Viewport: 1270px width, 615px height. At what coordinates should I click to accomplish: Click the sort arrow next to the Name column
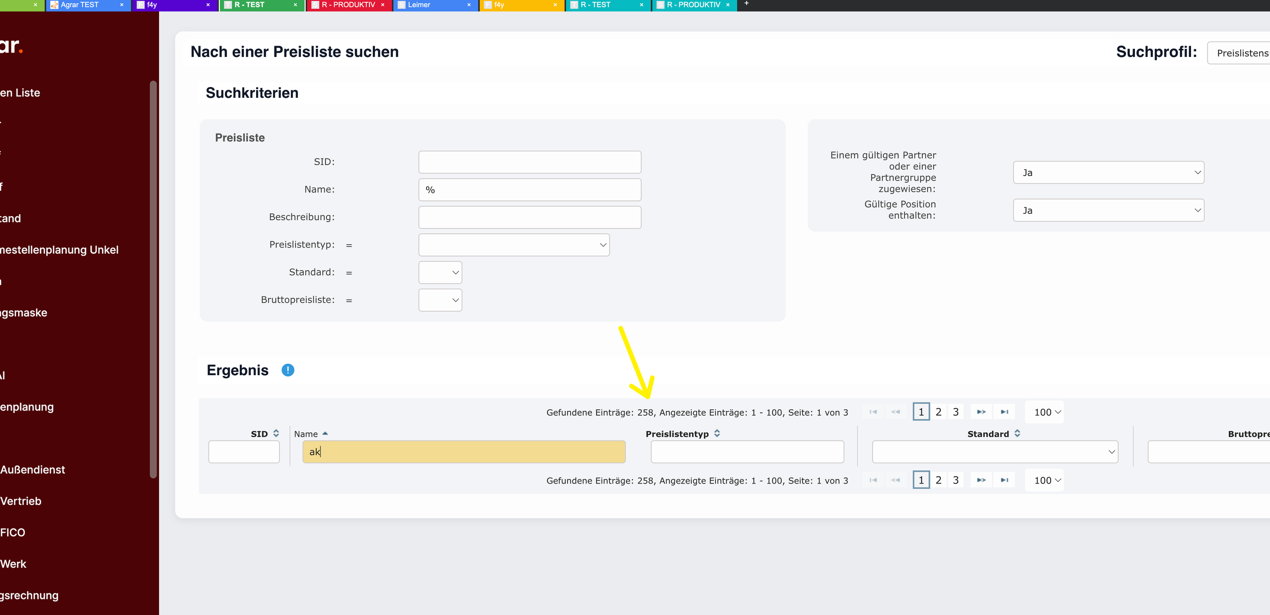[325, 434]
